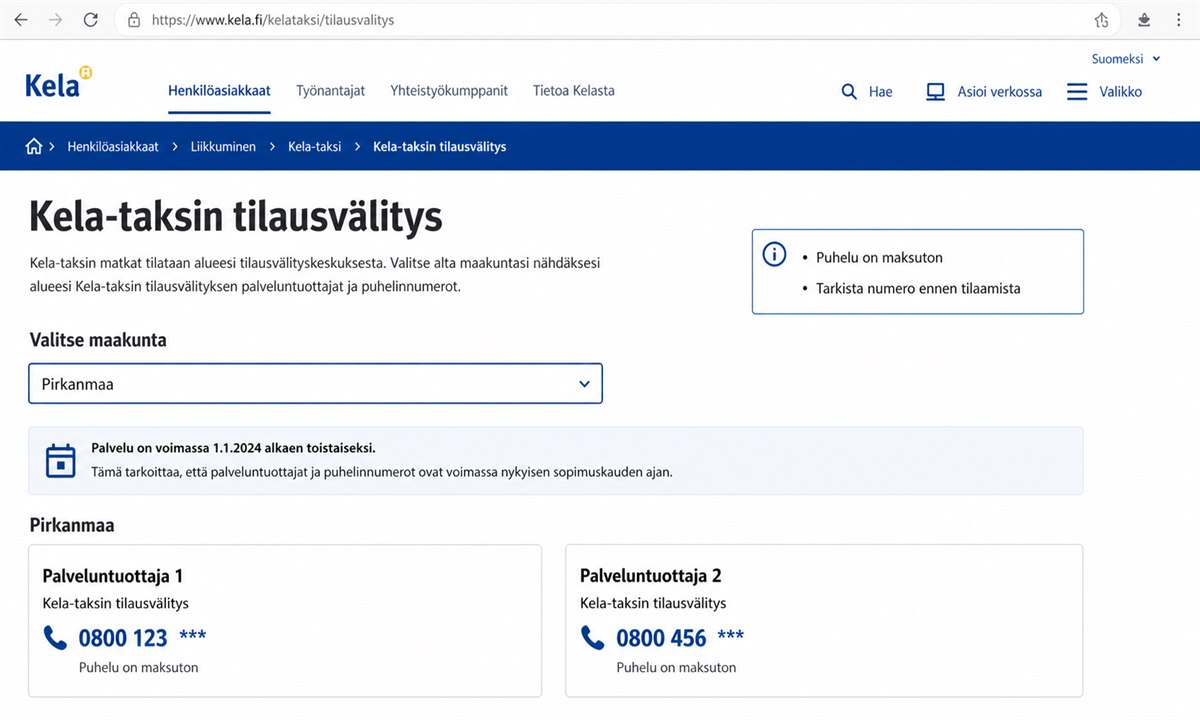The width and height of the screenshot is (1200, 720).
Task: Go to Liikkuminen in breadcrumb
Action: coord(223,147)
